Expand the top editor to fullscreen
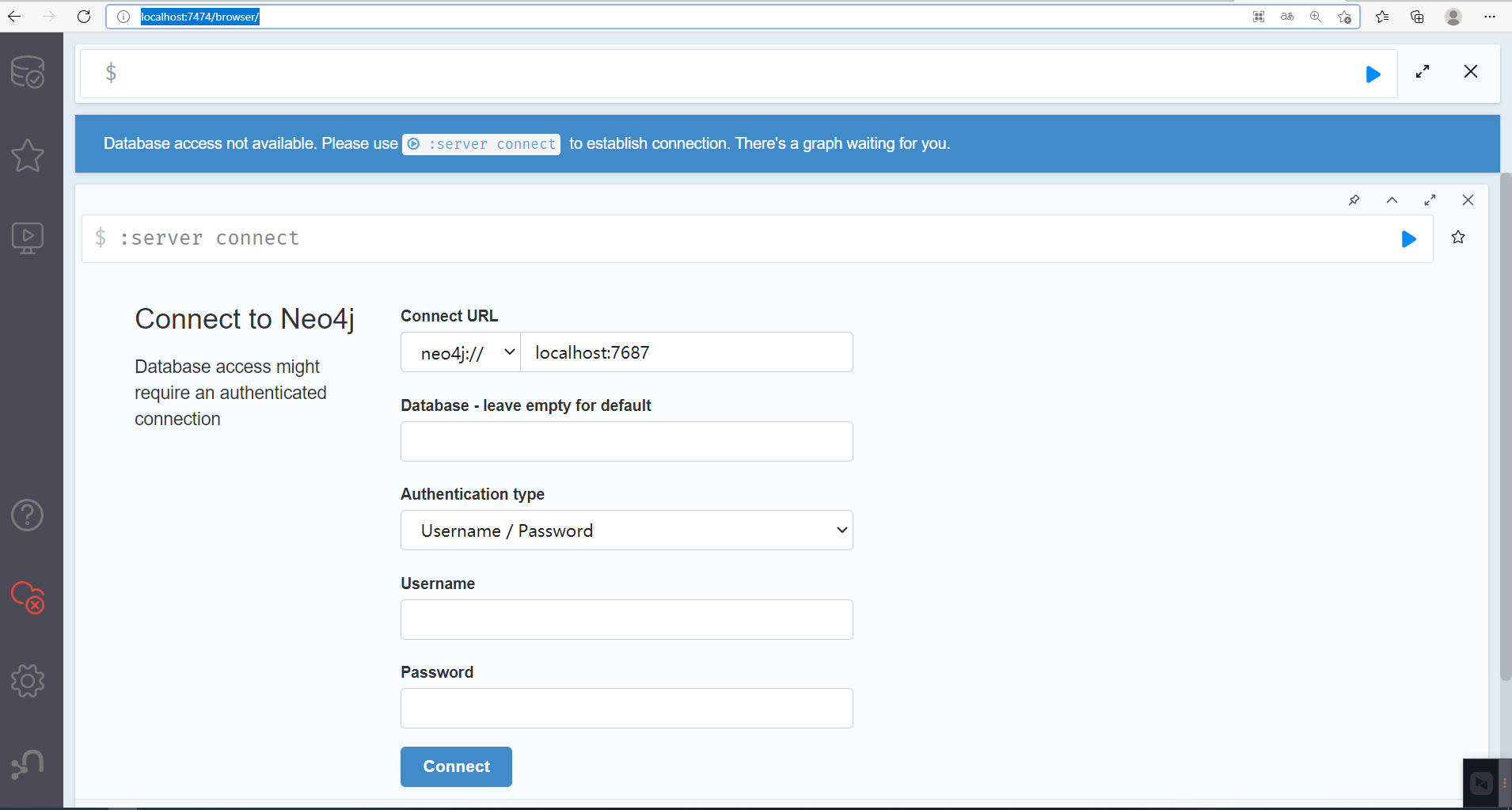Image resolution: width=1512 pixels, height=810 pixels. (1423, 71)
